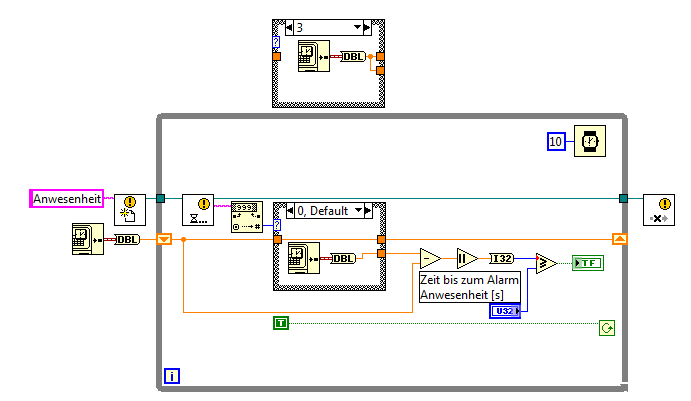
Task: Click the TF boolean indicator terminal
Action: coord(588,263)
